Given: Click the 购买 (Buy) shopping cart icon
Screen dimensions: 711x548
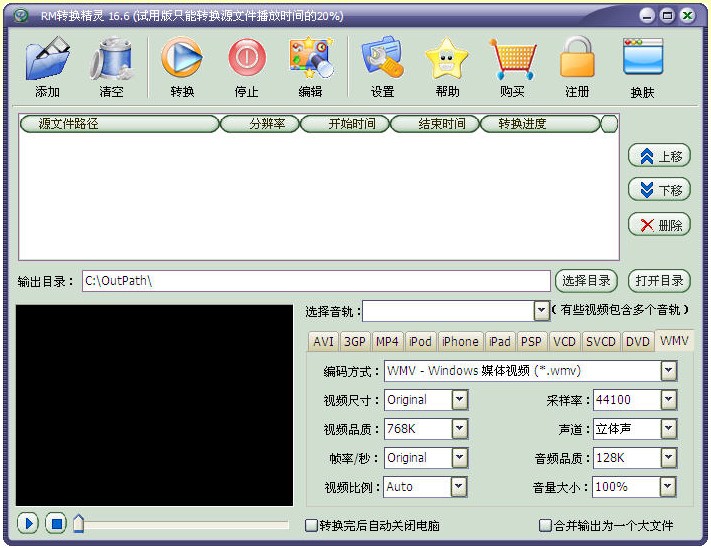Looking at the screenshot, I should (512, 58).
